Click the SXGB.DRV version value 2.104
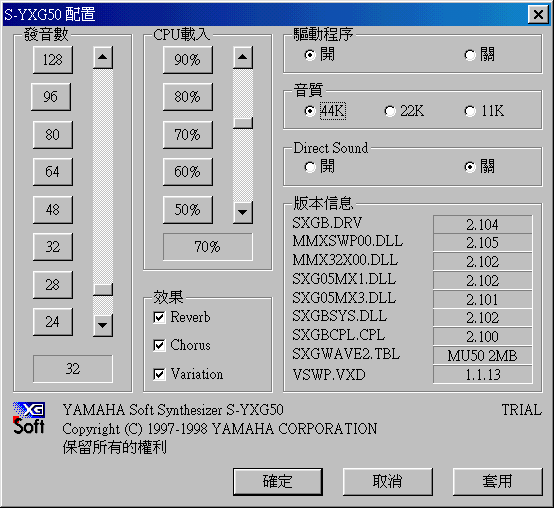This screenshot has height=508, width=554. (483, 225)
